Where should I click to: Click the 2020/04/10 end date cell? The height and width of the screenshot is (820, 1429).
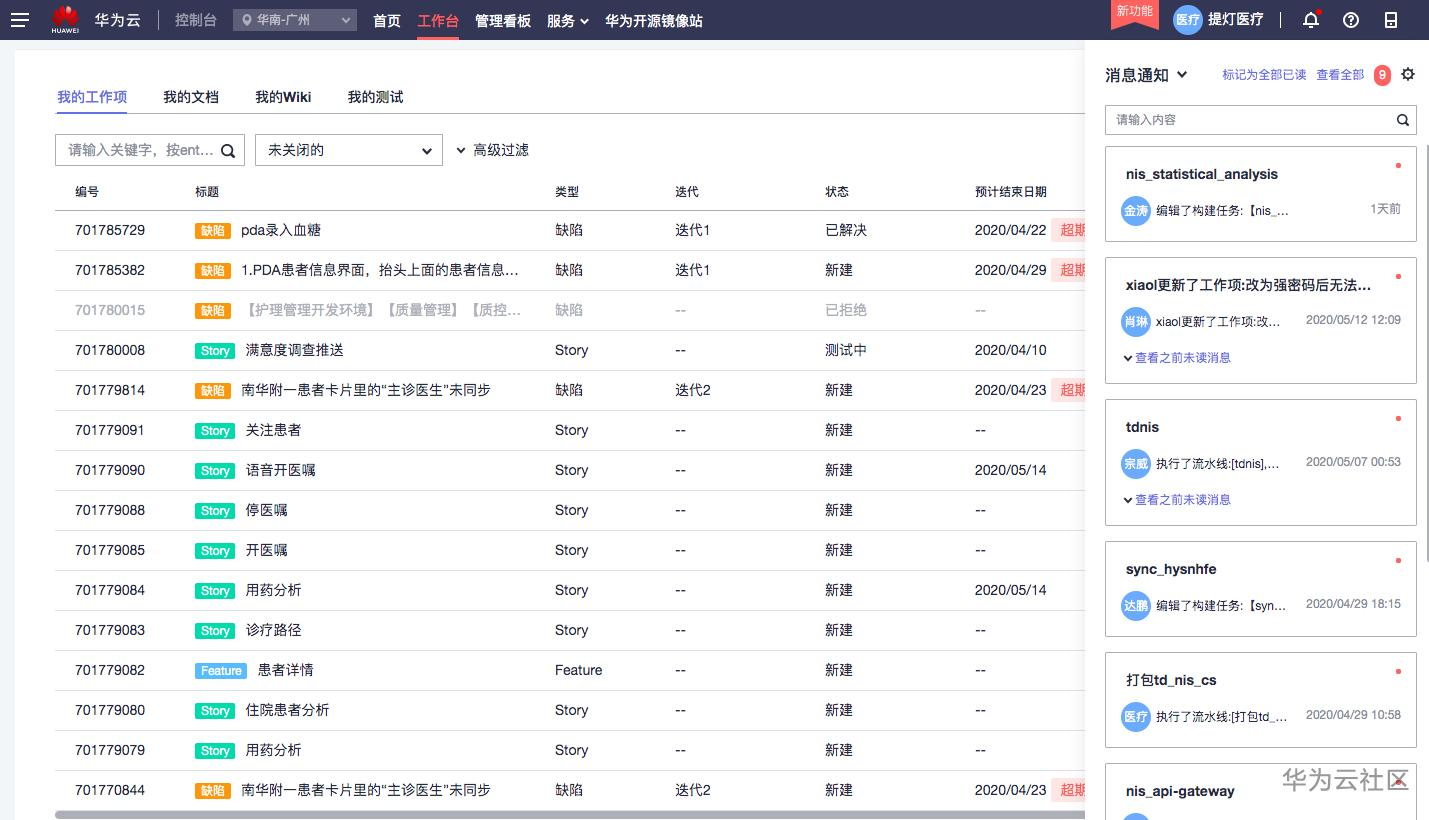1011,350
